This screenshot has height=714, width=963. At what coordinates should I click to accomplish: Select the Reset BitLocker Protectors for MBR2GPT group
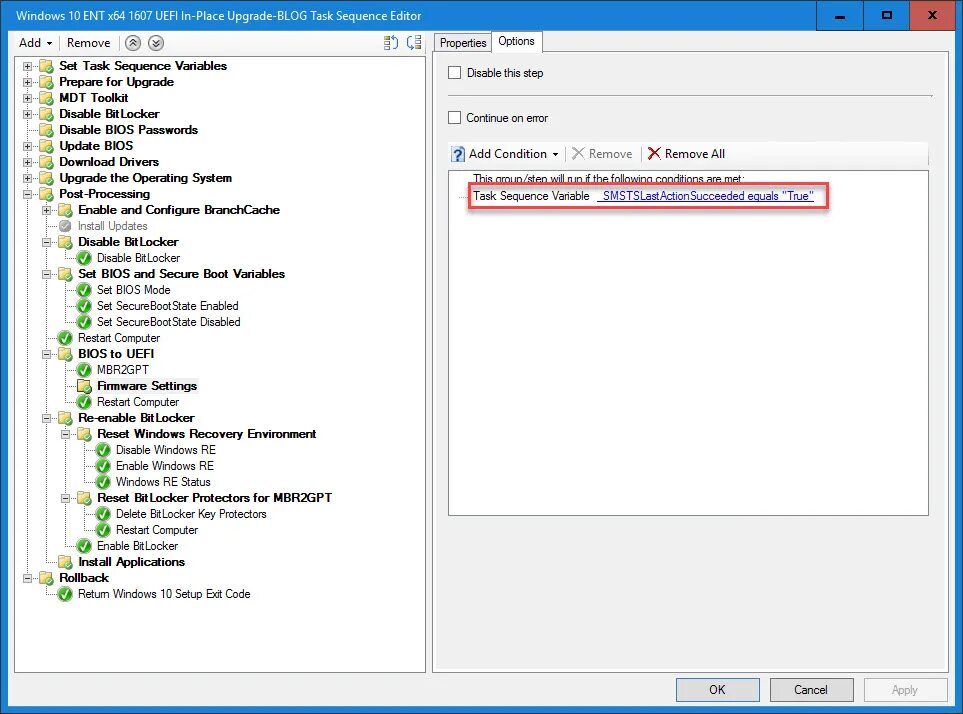(214, 498)
